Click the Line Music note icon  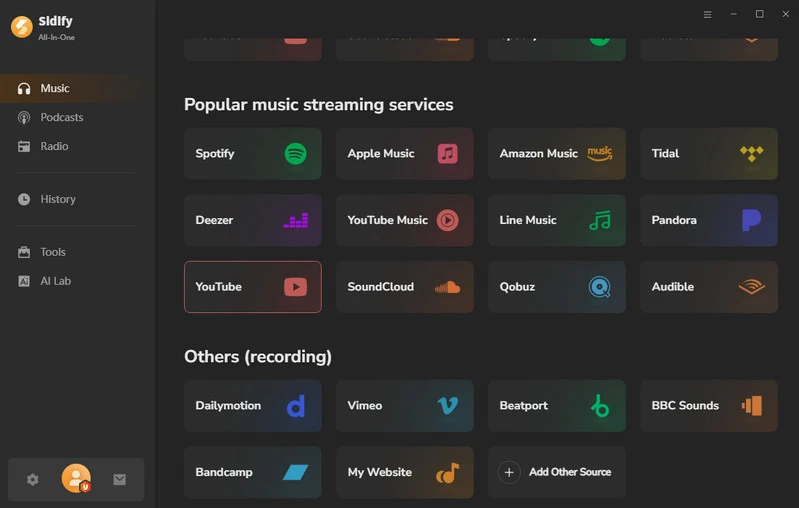click(600, 220)
